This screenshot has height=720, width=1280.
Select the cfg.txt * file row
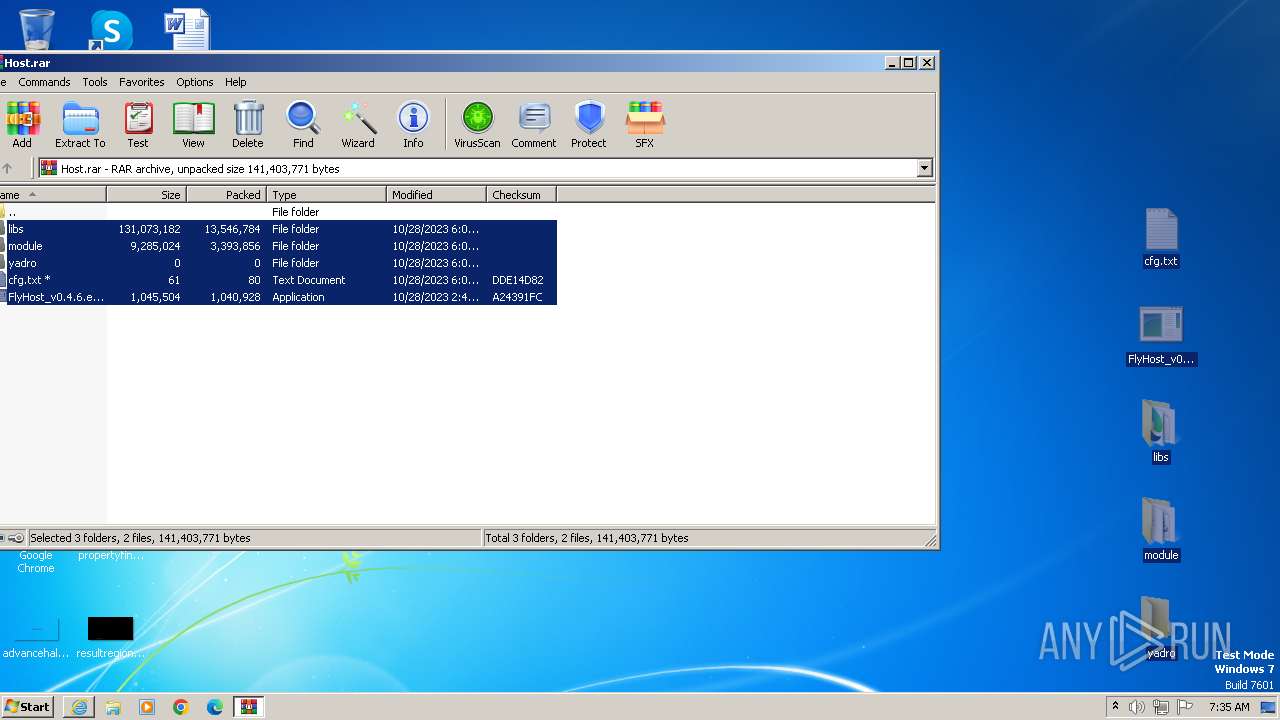[x=278, y=280]
